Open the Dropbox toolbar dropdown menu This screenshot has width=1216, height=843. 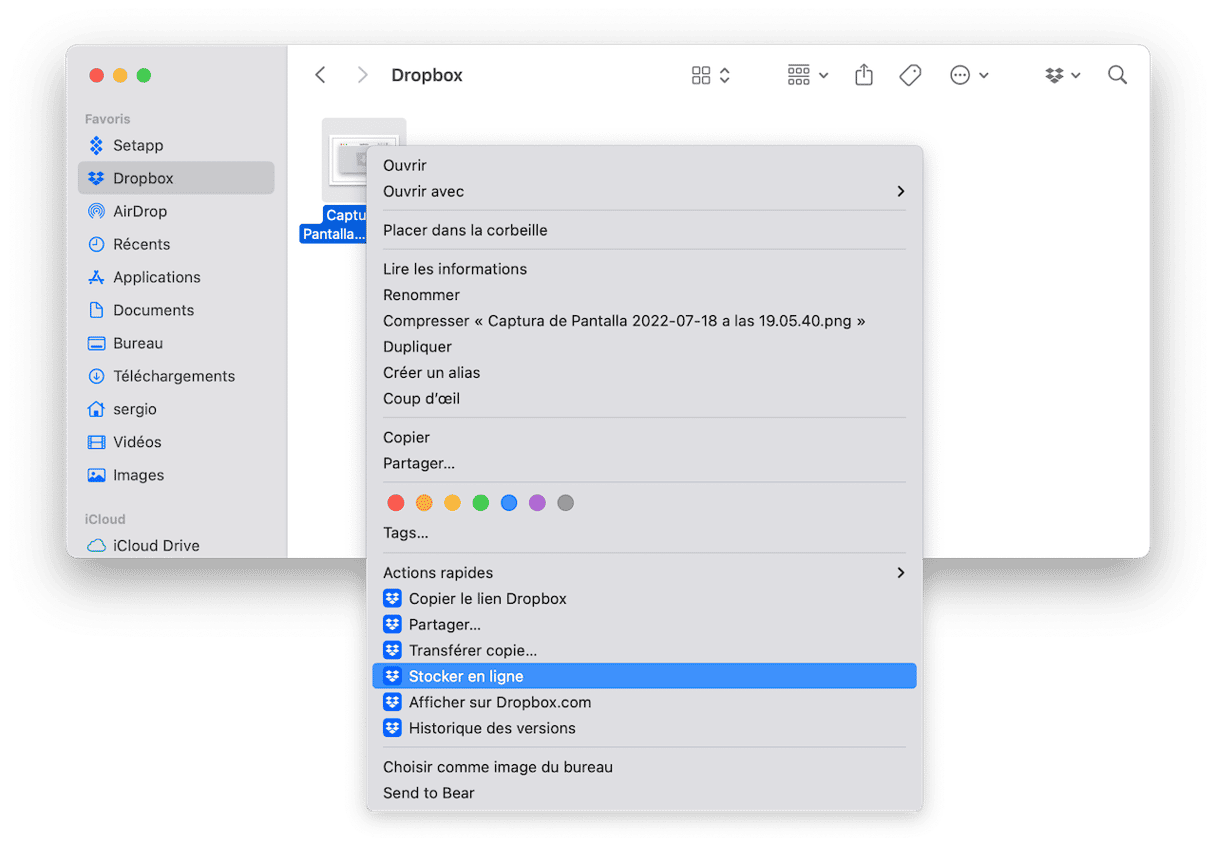tap(1062, 75)
